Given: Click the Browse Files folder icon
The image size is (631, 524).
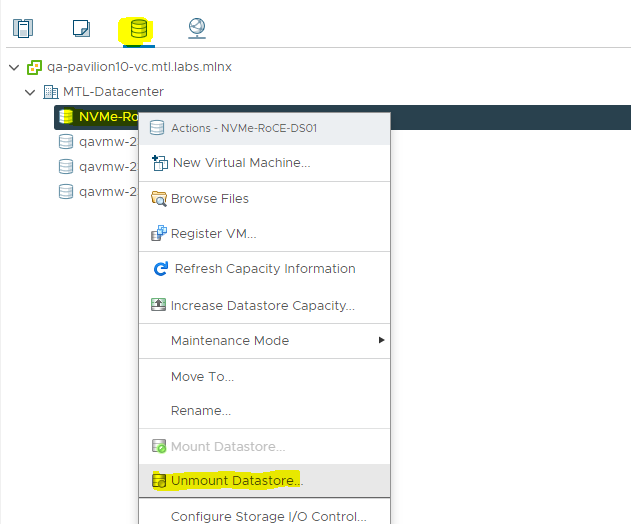Looking at the screenshot, I should click(159, 199).
